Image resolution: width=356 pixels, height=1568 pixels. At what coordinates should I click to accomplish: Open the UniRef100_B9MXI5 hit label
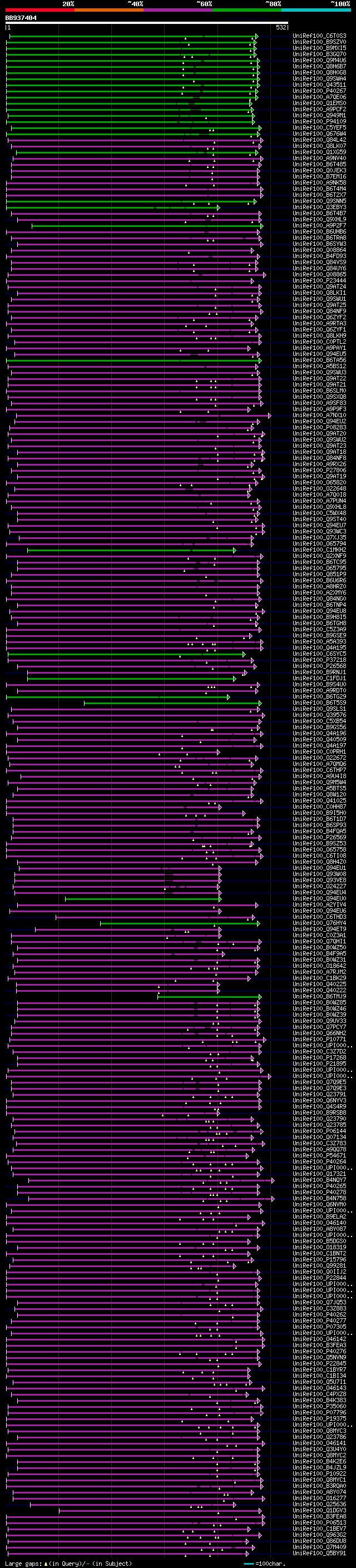coord(319,48)
